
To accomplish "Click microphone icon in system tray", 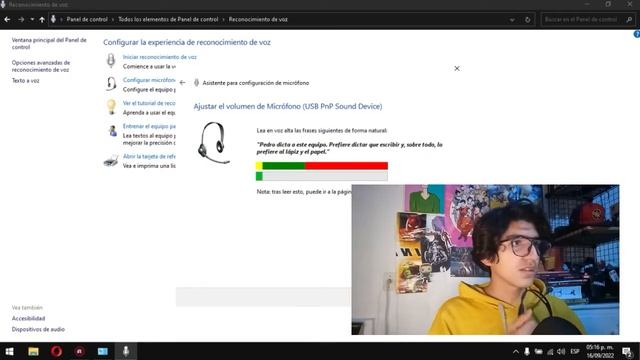I will [527, 351].
